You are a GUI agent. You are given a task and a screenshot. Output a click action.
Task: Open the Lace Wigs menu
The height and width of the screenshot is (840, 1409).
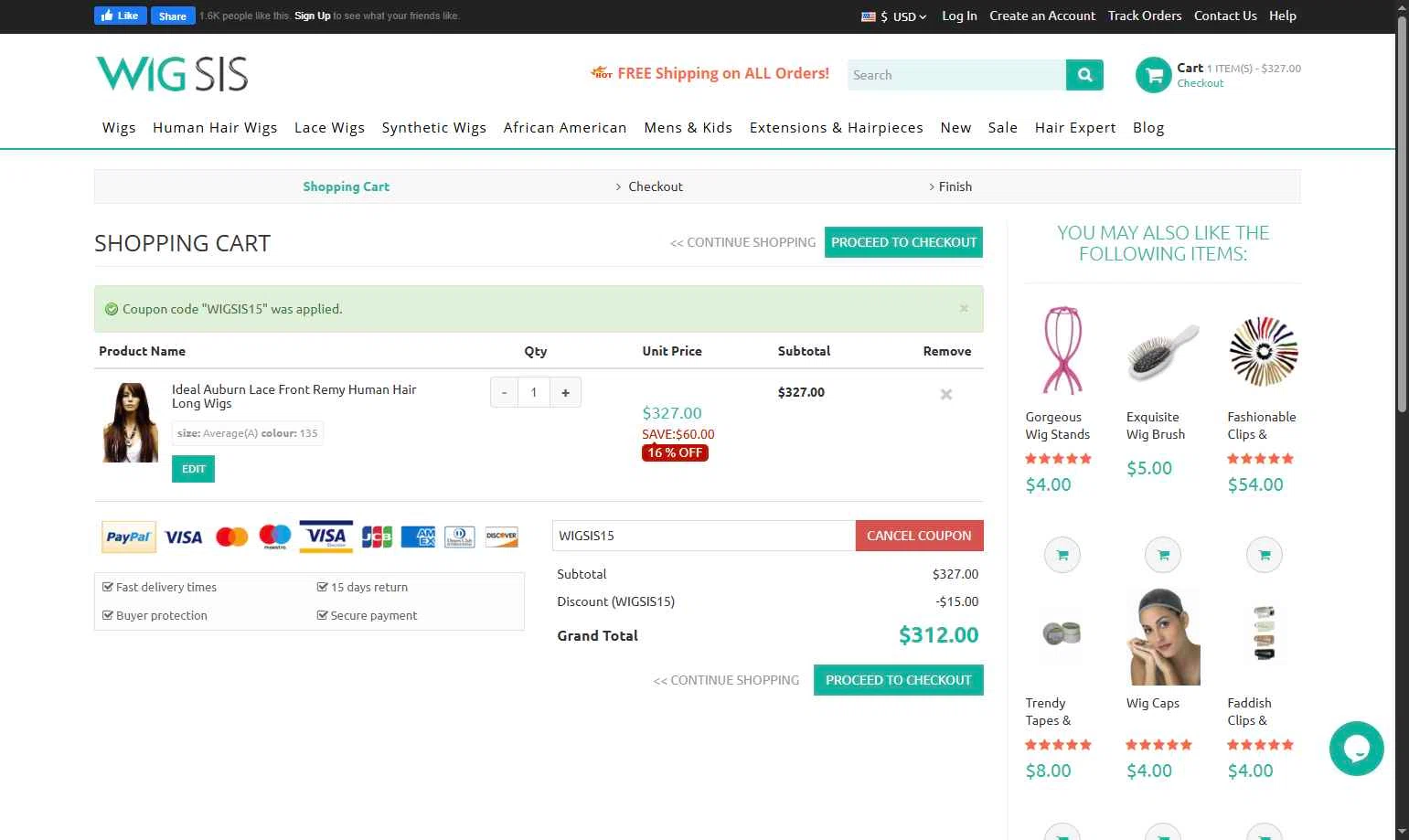(329, 128)
